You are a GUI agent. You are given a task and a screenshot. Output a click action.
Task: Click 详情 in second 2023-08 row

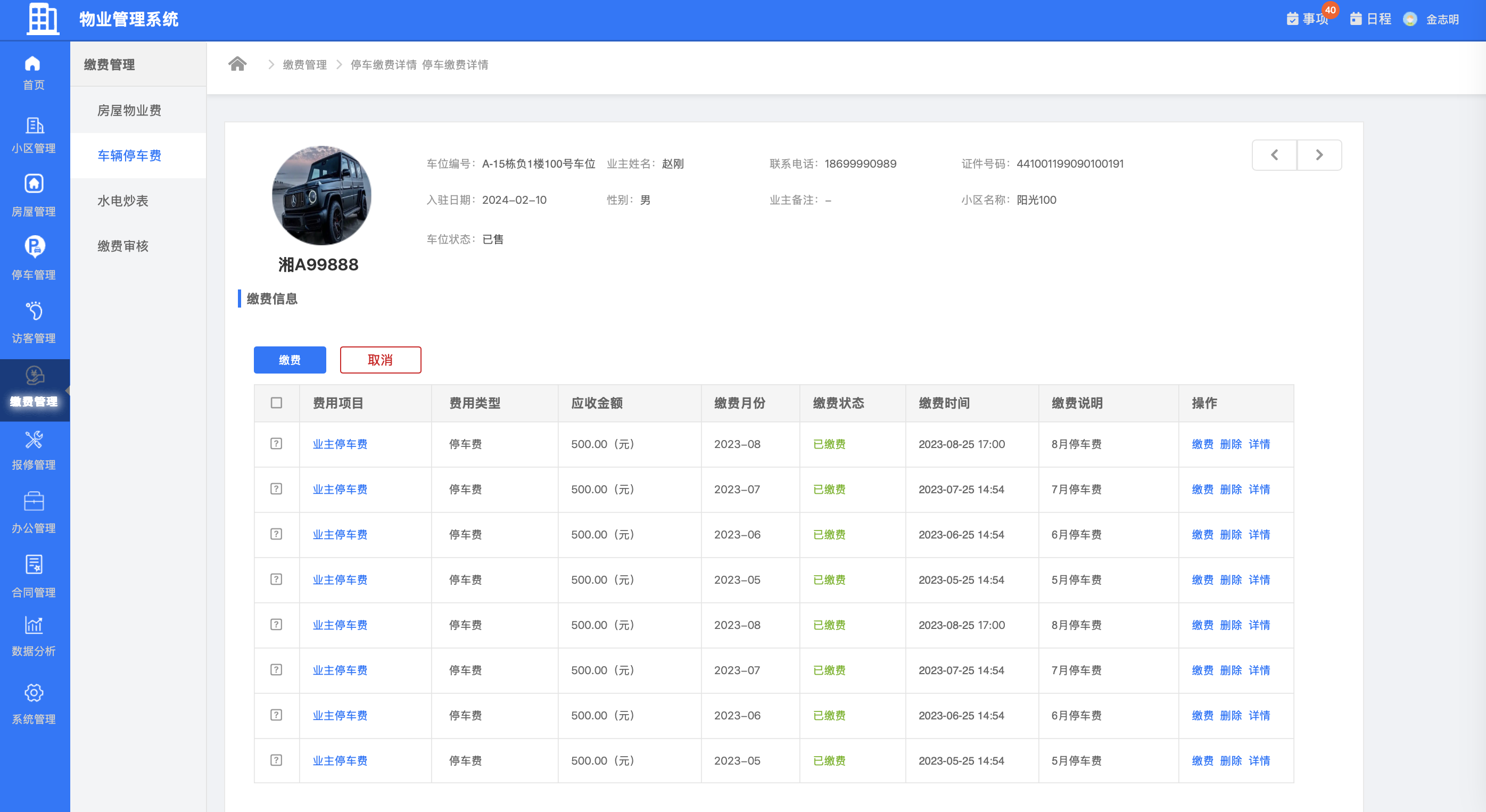(x=1259, y=625)
